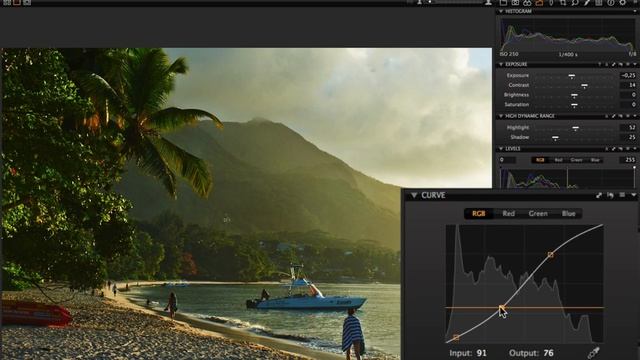Open the Adjustments clipboard tool tab
Image resolution: width=640 pixels, height=360 pixels.
(x=598, y=2)
